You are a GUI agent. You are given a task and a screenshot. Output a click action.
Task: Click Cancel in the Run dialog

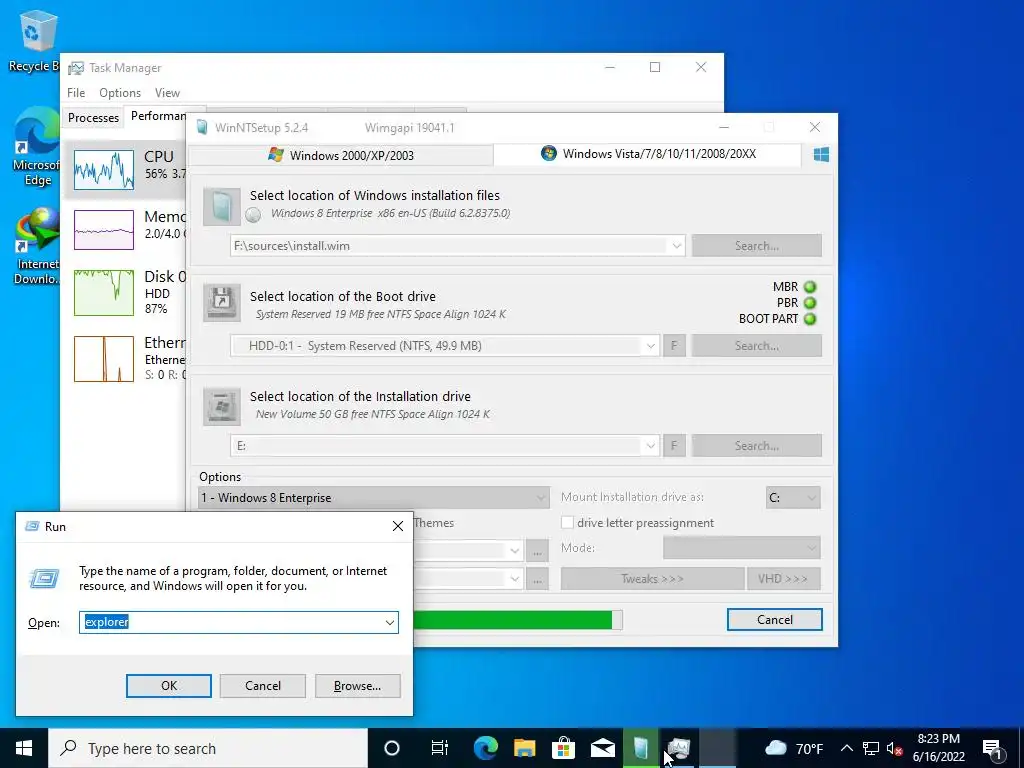263,686
